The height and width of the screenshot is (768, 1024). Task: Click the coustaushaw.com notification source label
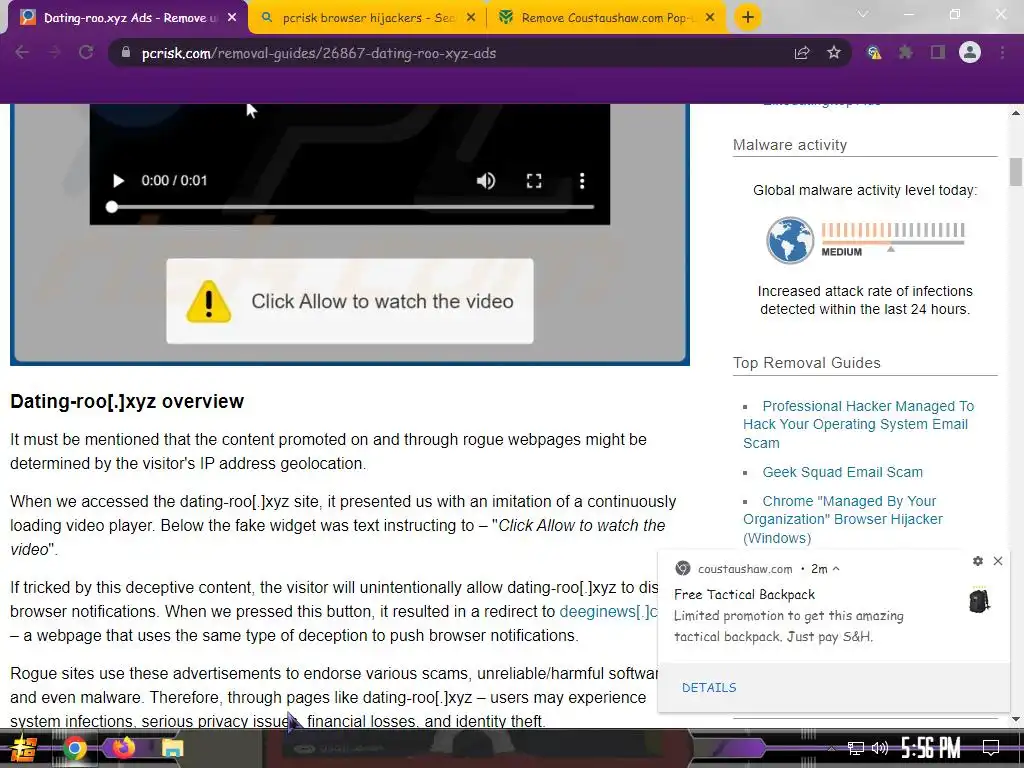tap(745, 569)
